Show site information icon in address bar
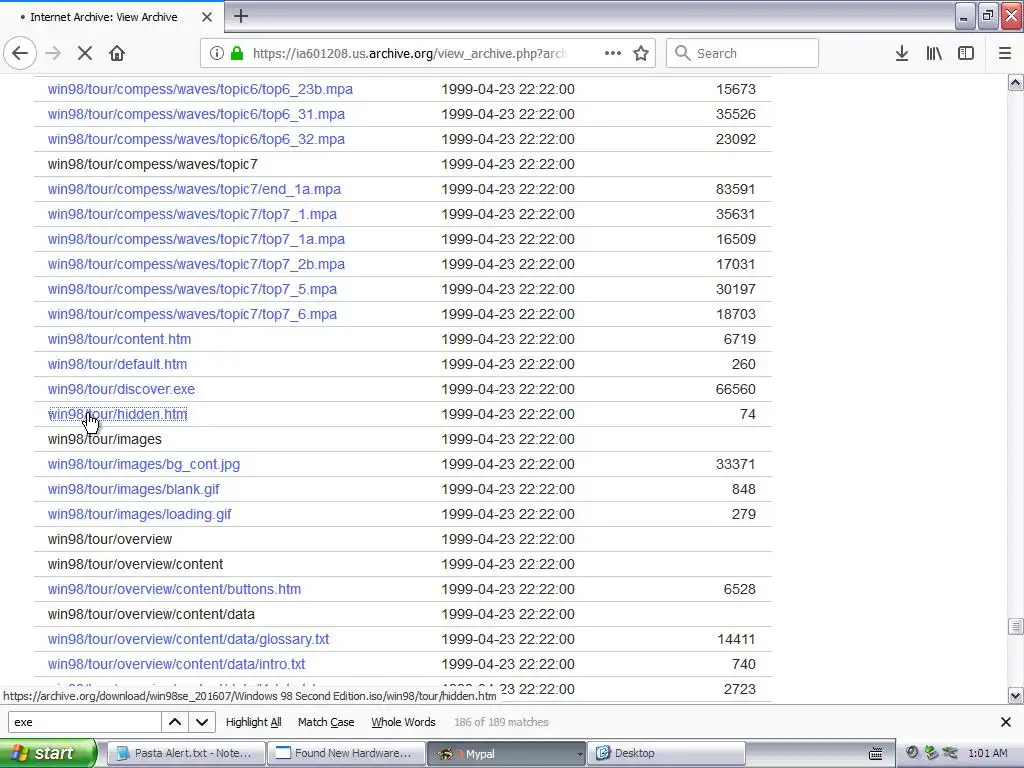 point(217,54)
